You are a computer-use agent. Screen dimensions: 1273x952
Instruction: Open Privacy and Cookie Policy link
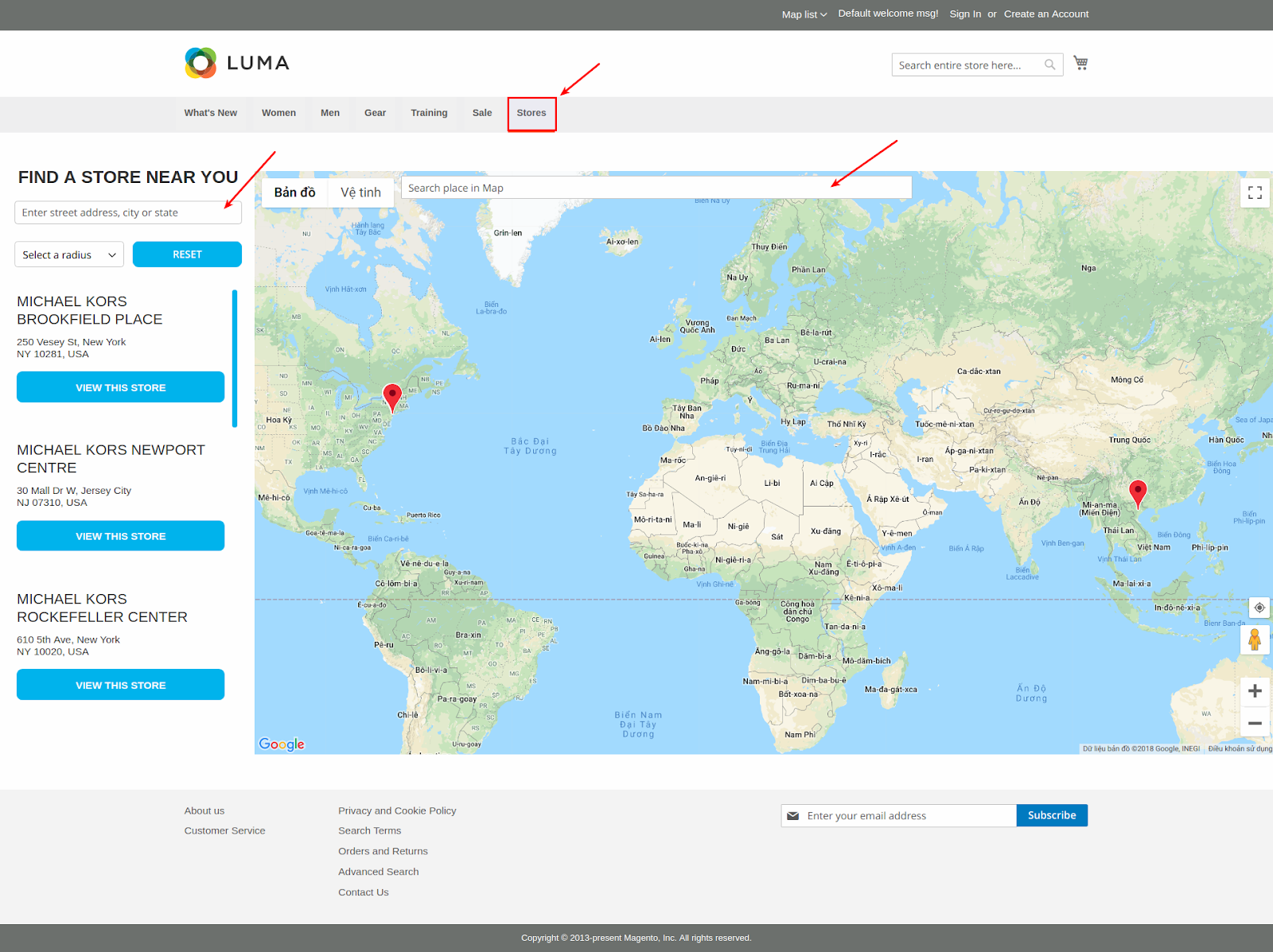(397, 810)
